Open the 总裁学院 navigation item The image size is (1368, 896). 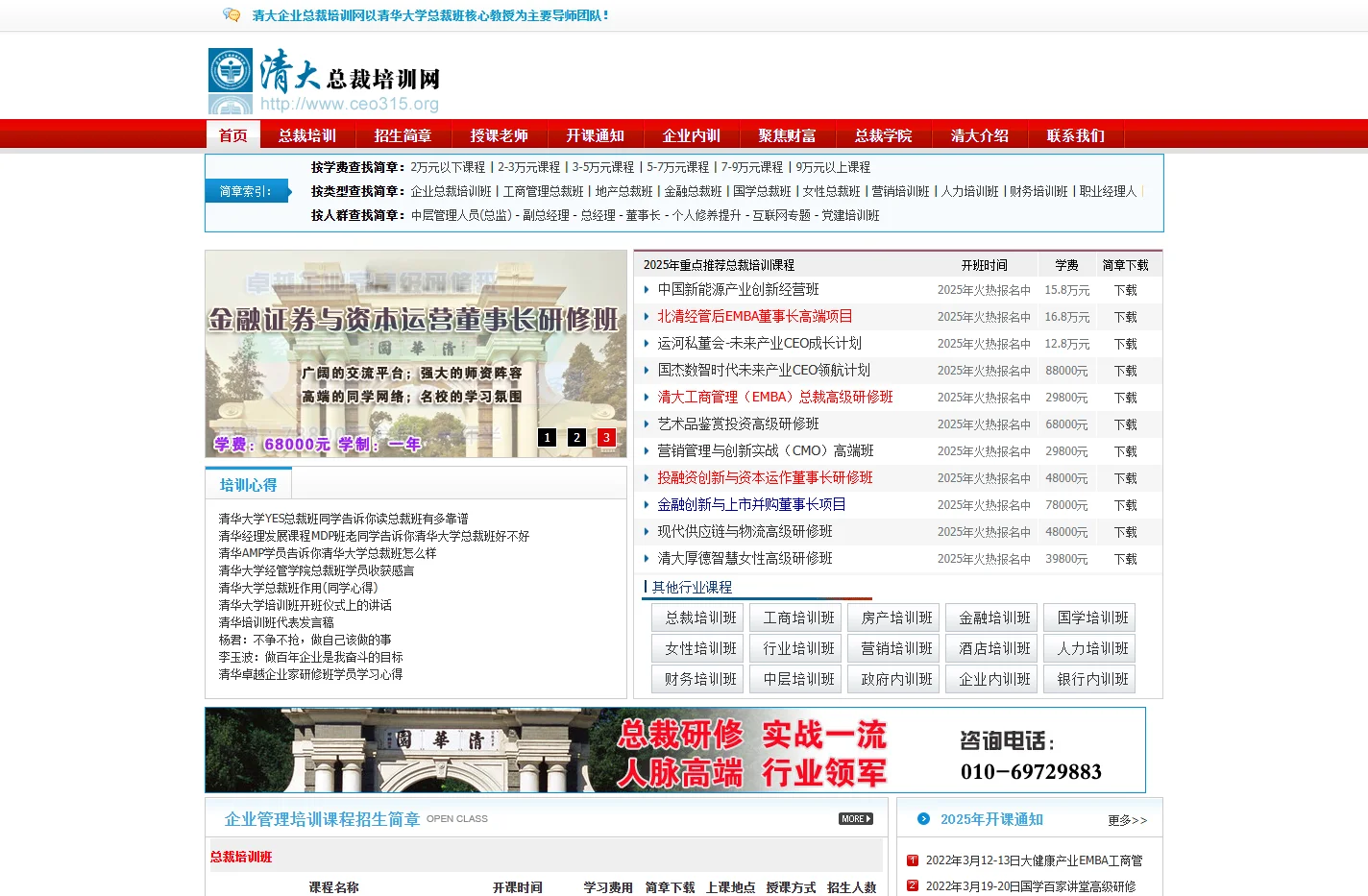[x=884, y=135]
